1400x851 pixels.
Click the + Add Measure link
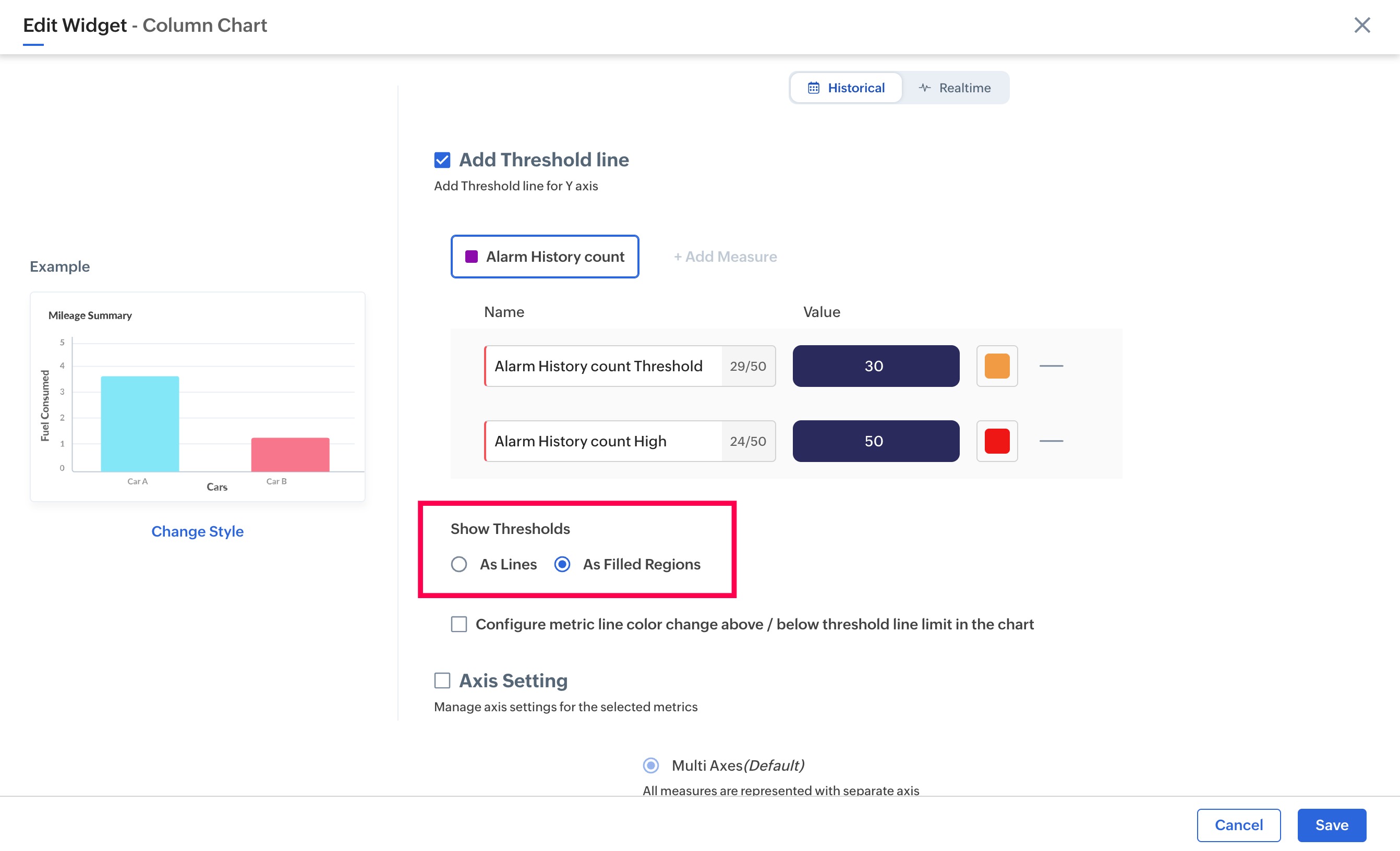[725, 257]
